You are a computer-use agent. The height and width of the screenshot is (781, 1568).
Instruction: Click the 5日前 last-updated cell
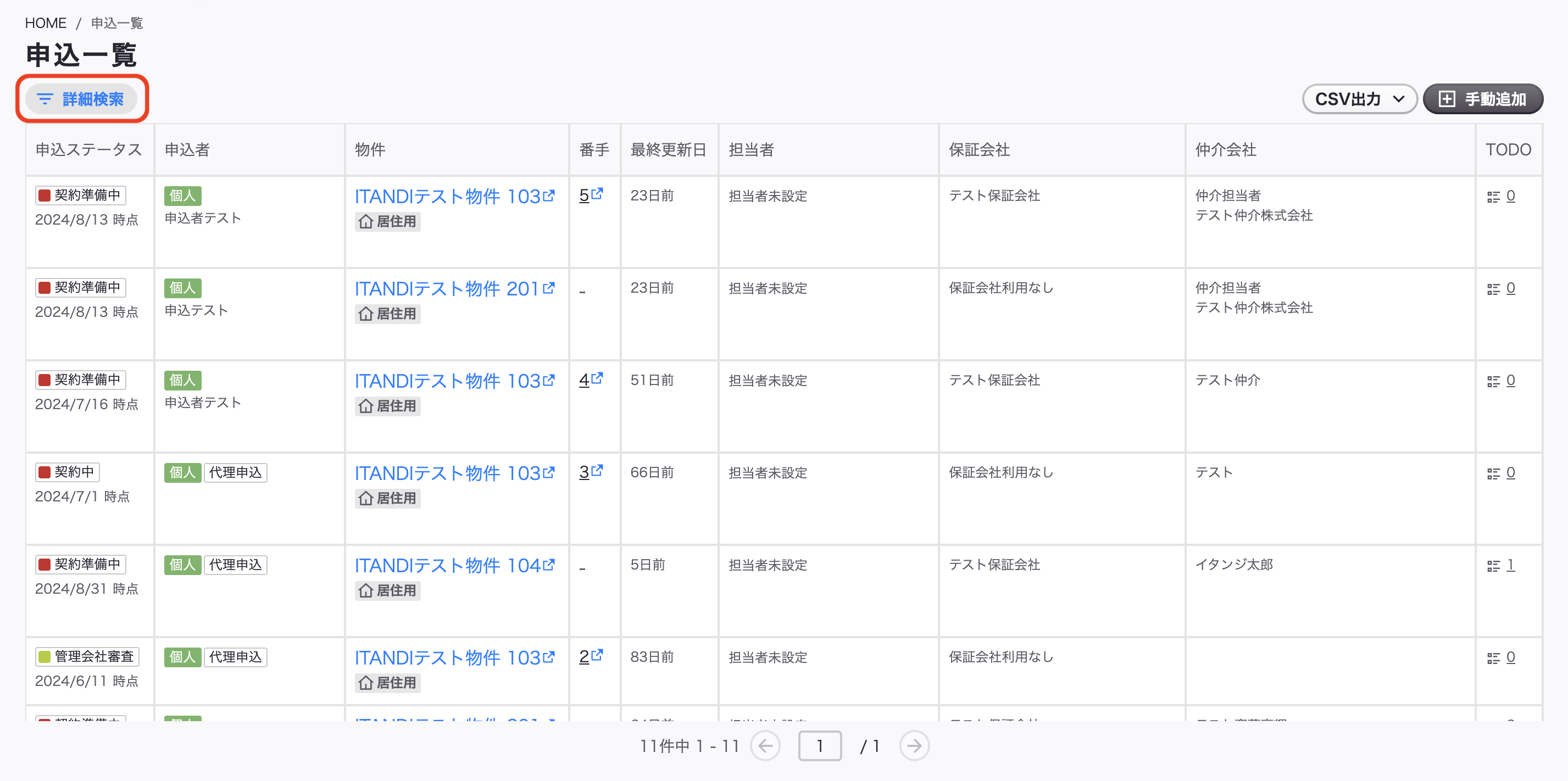point(648,565)
